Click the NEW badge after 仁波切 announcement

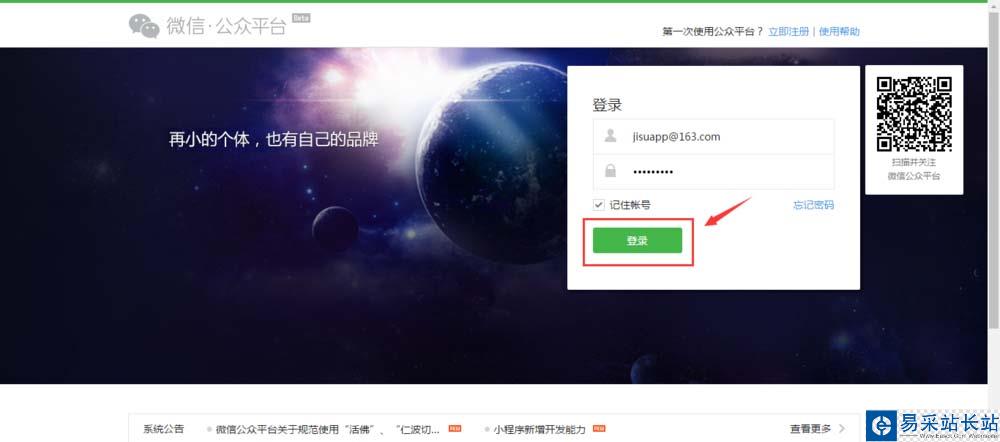455,429
